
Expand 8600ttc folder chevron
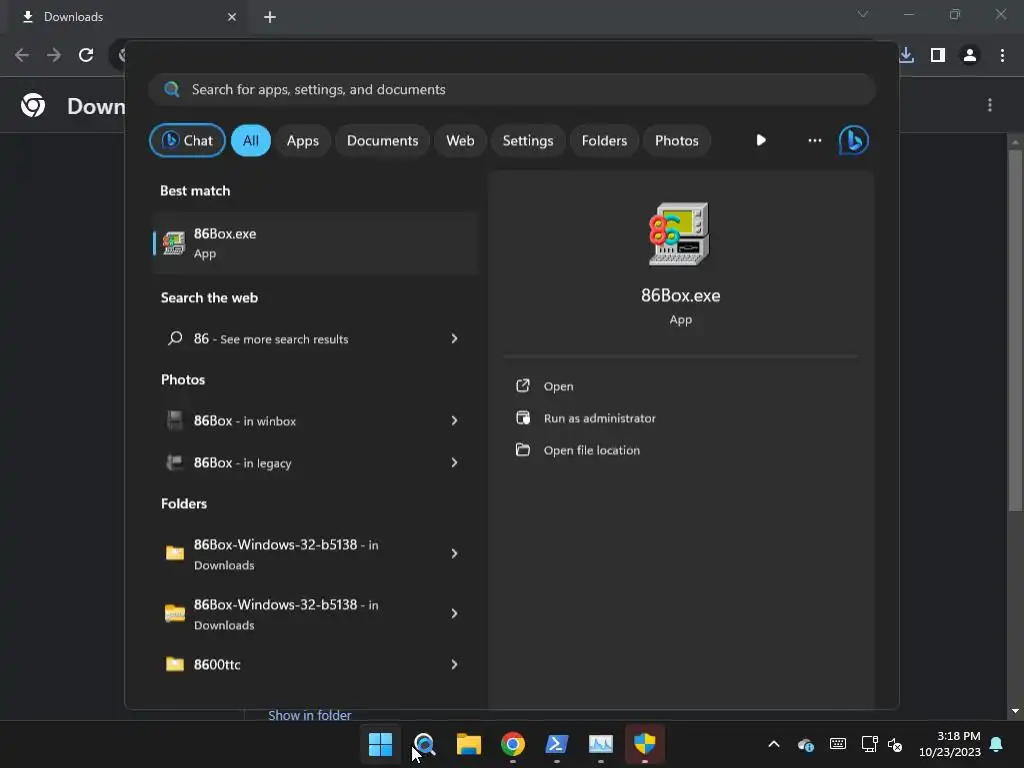click(x=454, y=664)
